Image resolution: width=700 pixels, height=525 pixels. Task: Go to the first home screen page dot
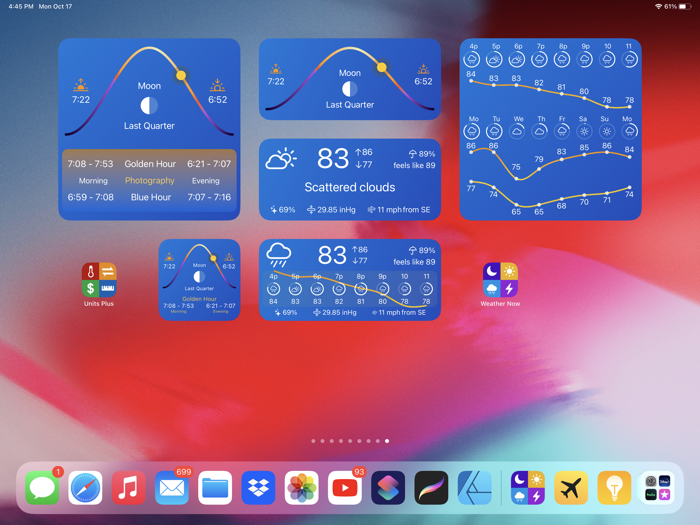click(x=313, y=441)
